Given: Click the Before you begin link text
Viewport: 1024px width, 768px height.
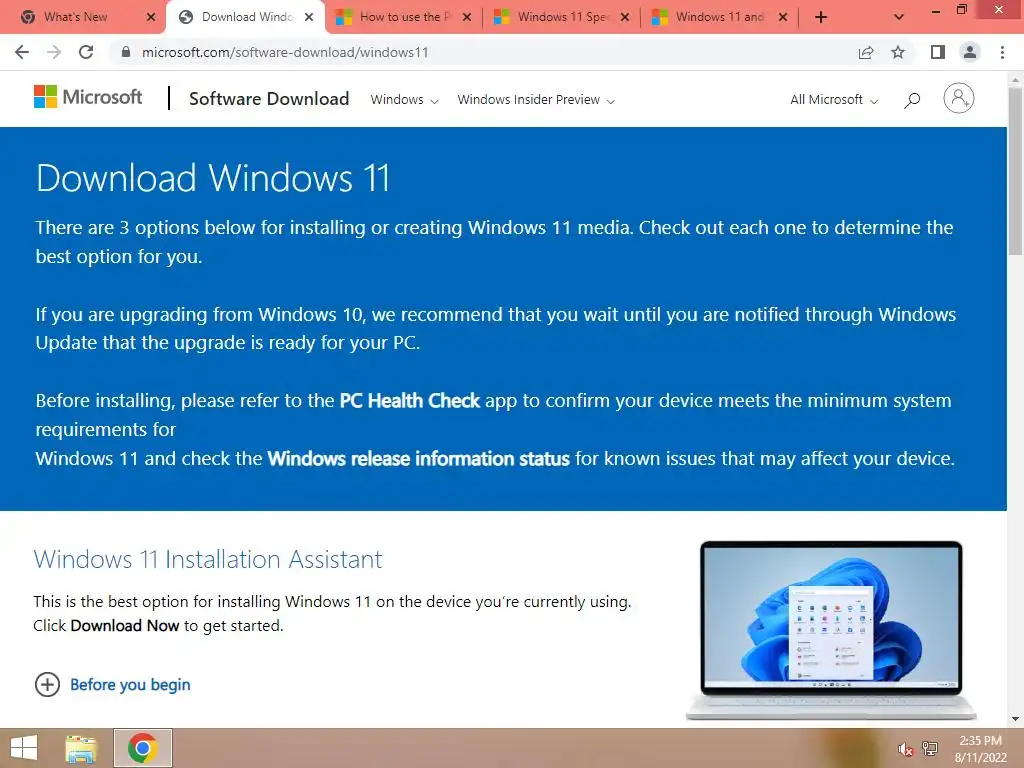Looking at the screenshot, I should pyautogui.click(x=131, y=684).
